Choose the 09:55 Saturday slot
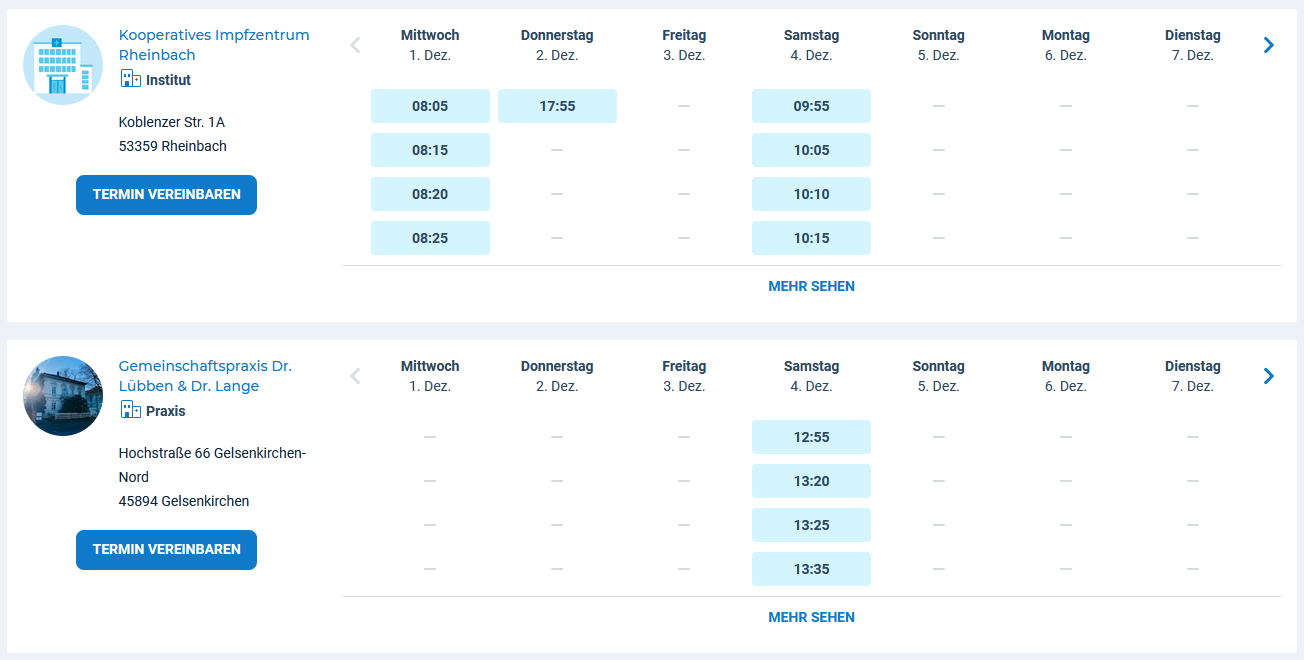The height and width of the screenshot is (660, 1304). pos(811,106)
